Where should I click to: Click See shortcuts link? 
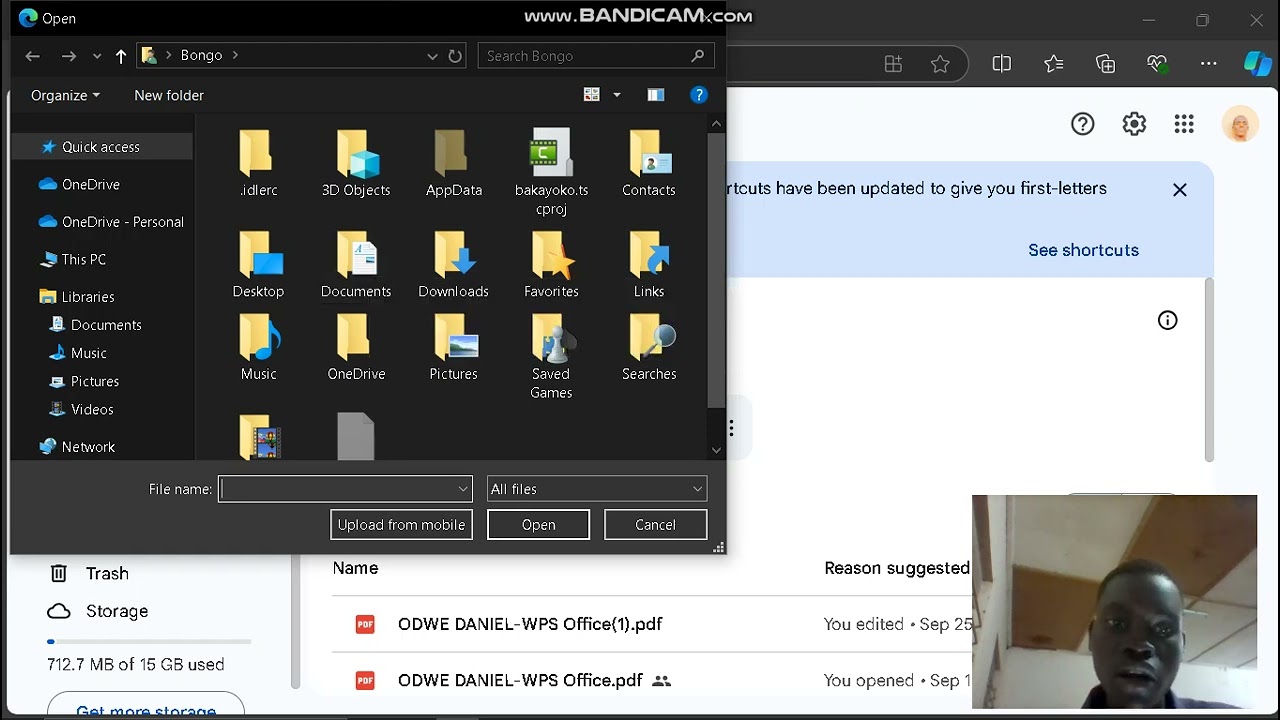1083,250
